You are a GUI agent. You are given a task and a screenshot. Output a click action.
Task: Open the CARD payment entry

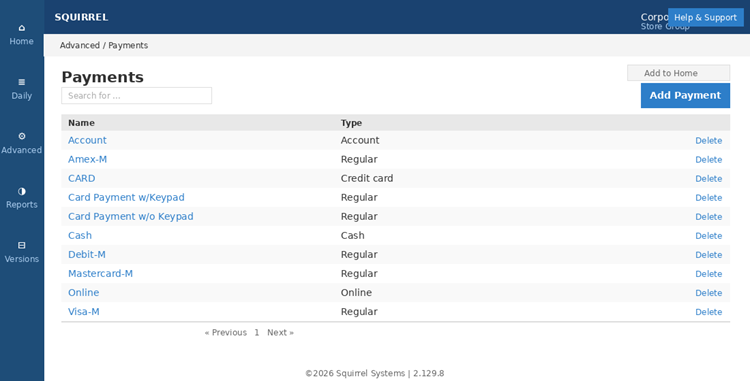81,178
